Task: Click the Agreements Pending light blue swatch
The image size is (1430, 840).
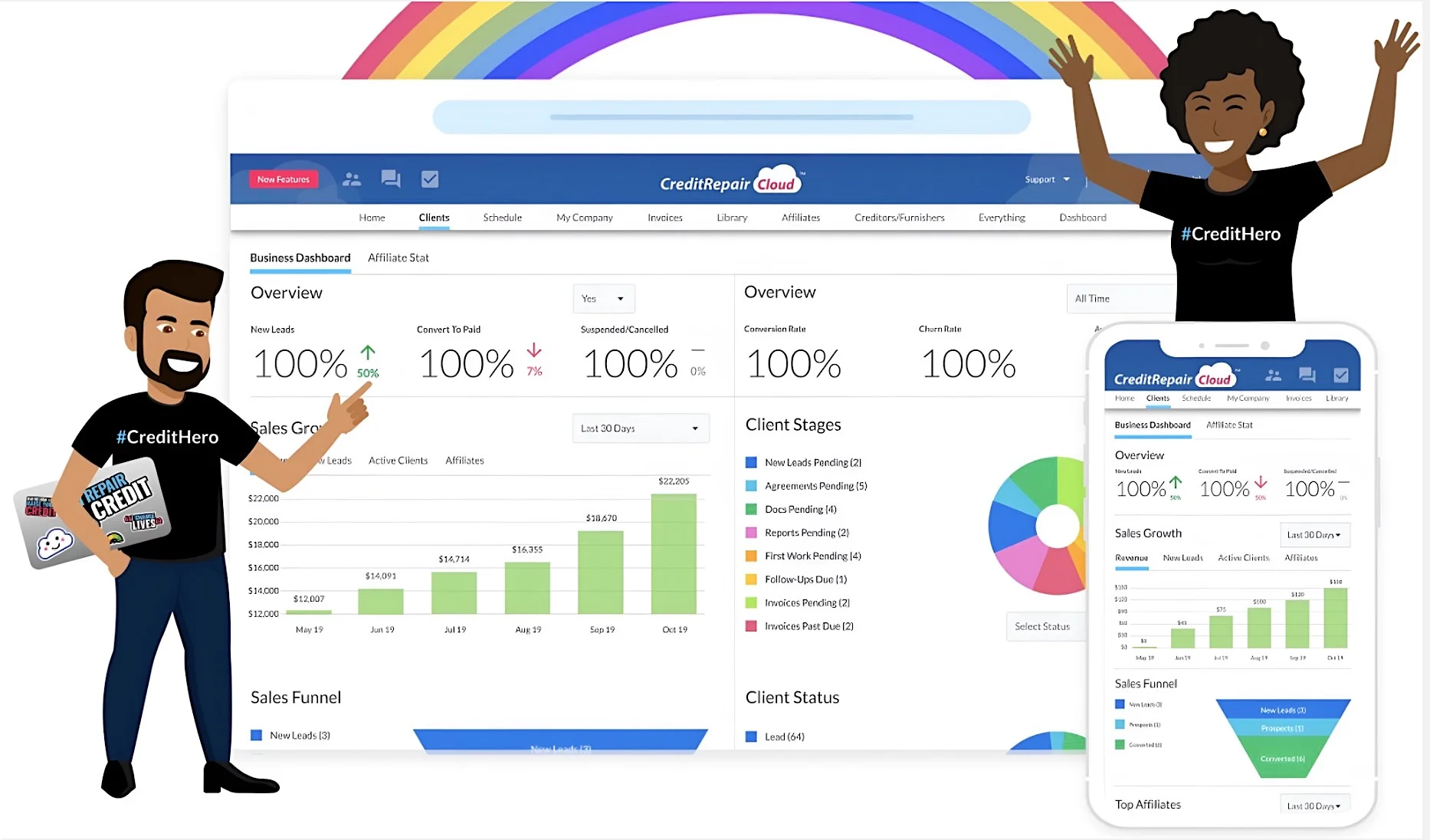Action: [x=751, y=486]
